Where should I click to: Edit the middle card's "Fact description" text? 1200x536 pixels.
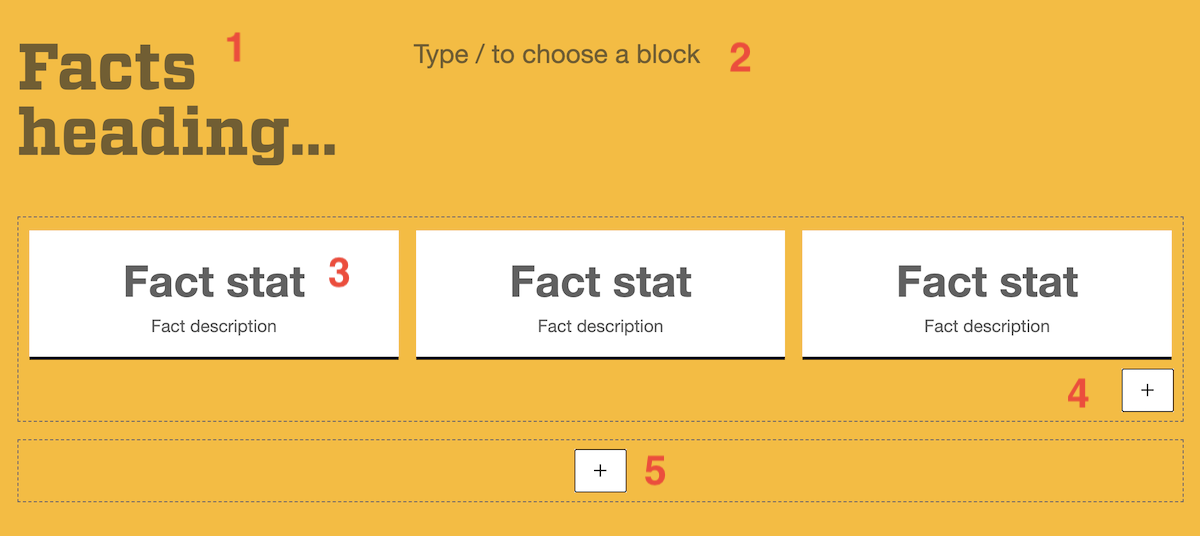click(x=600, y=326)
